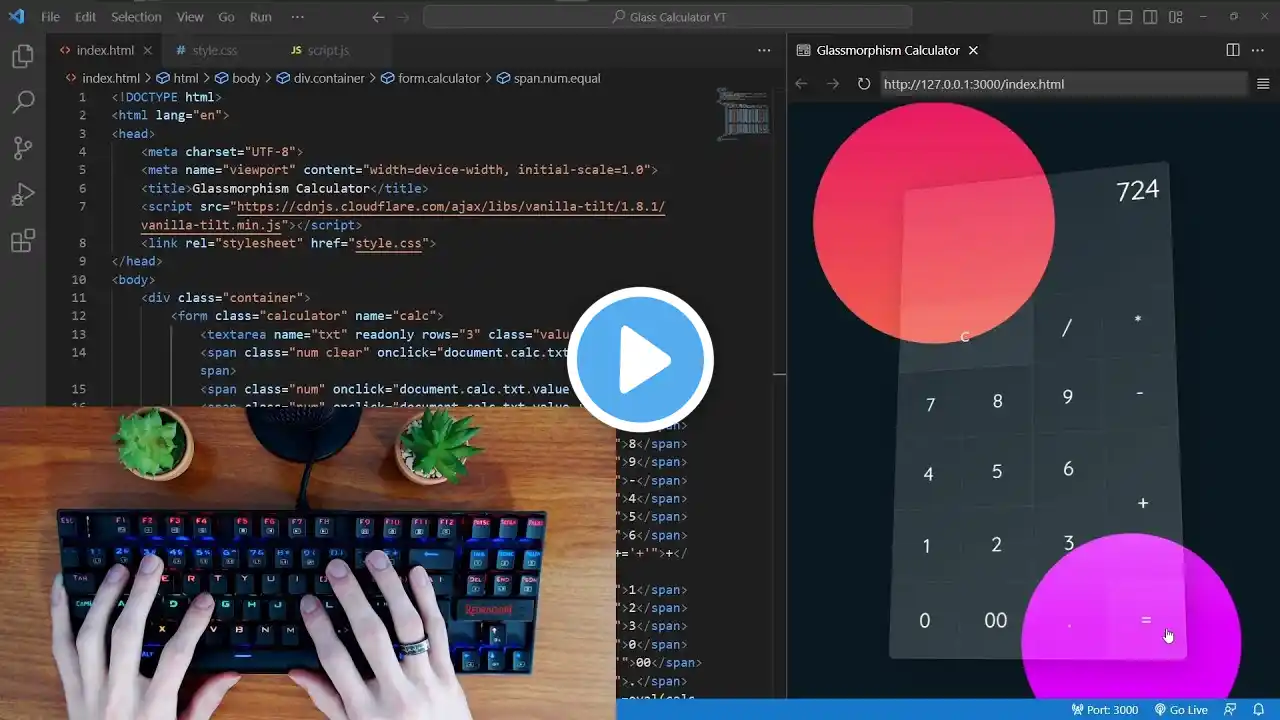This screenshot has width=1280, height=720.
Task: Click the calculator's 7 key
Action: 930,405
